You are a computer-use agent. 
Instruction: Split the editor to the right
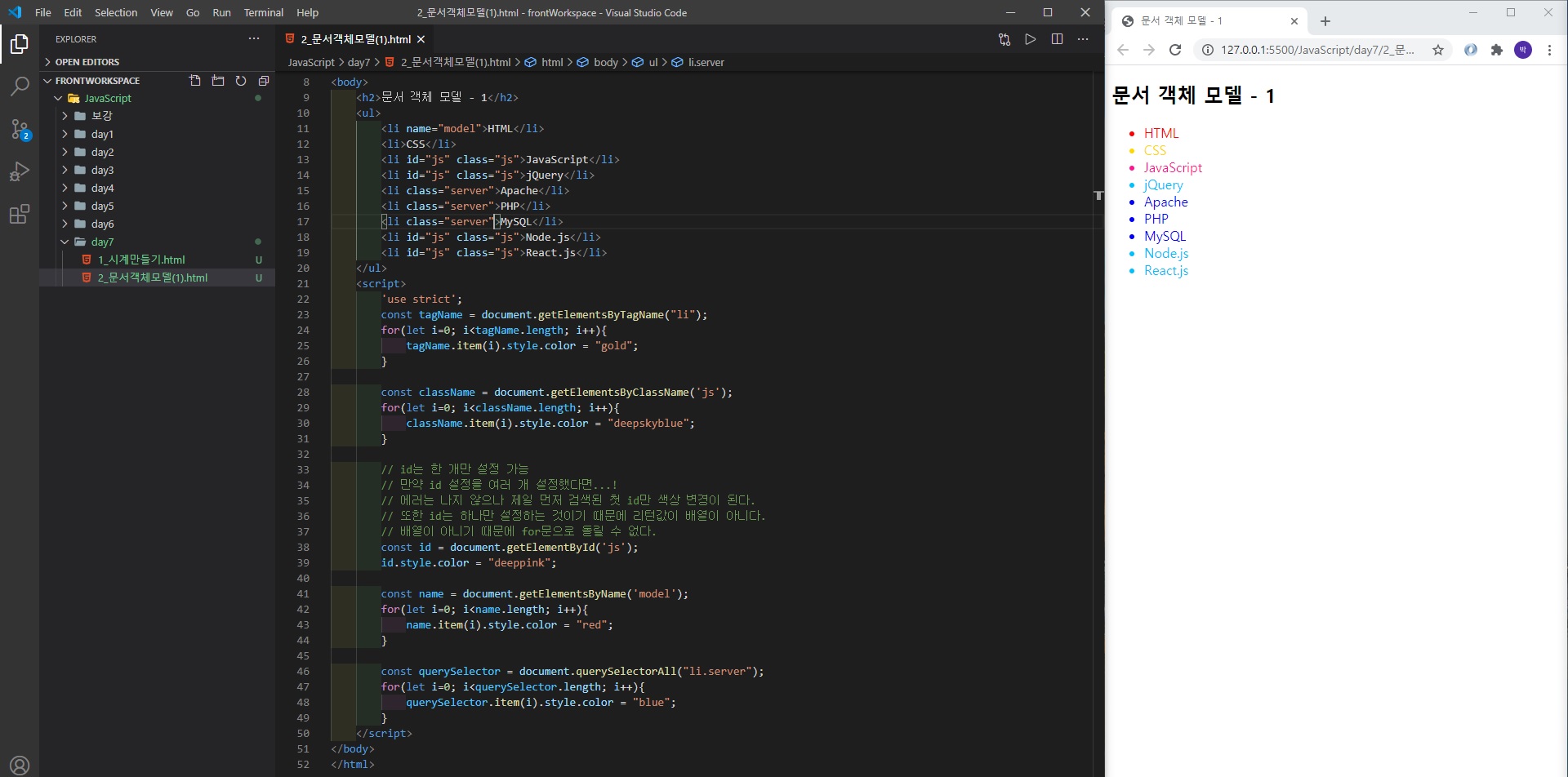1057,39
